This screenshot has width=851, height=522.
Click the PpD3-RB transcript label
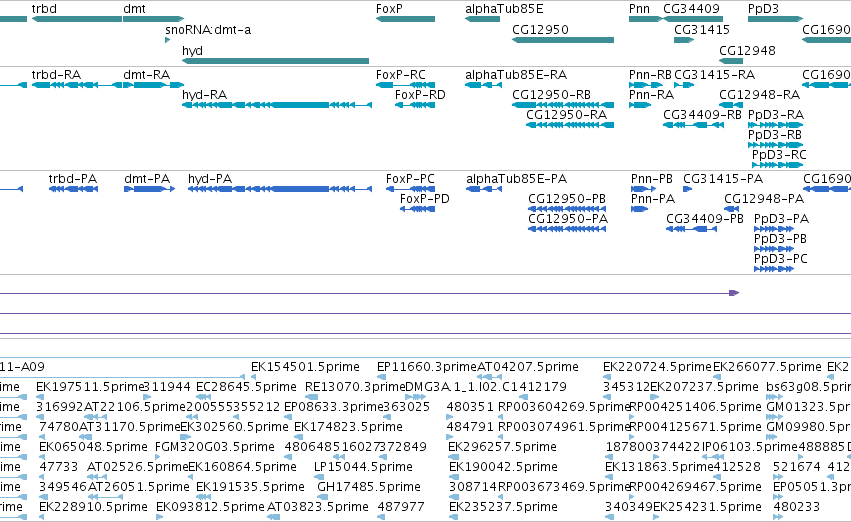coord(774,135)
